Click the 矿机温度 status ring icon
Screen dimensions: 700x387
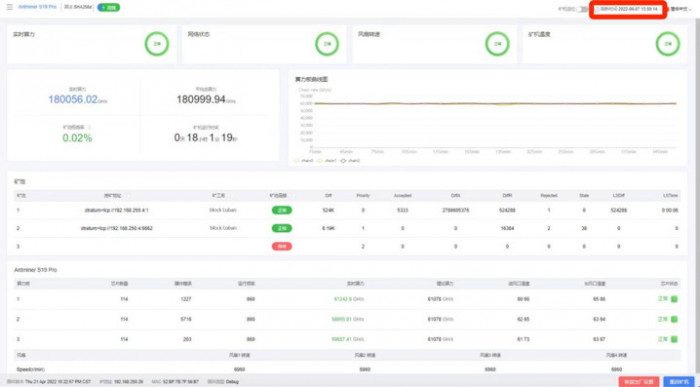(x=668, y=44)
